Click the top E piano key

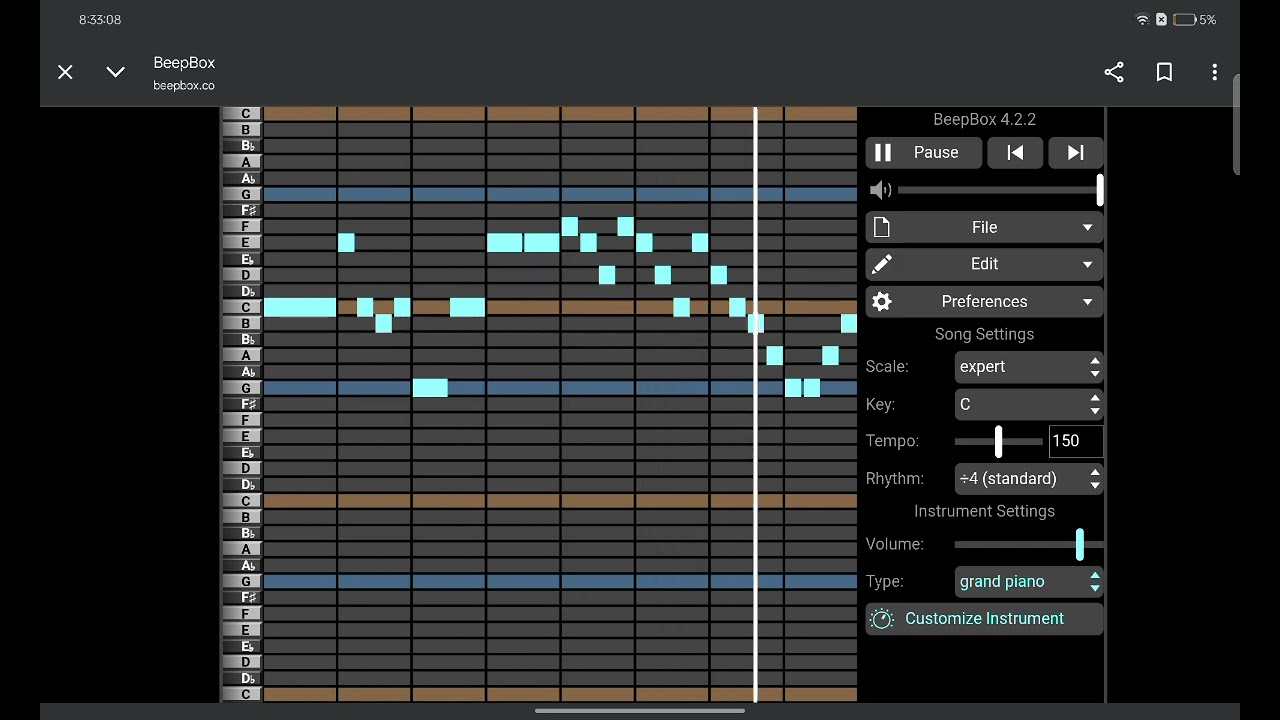click(243, 242)
